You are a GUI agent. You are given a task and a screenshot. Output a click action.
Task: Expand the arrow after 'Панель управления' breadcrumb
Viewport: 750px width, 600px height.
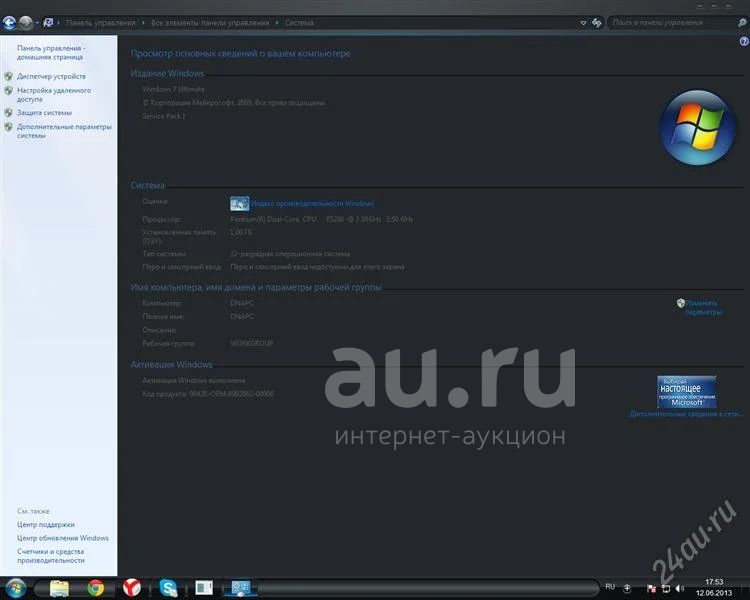pyautogui.click(x=143, y=22)
